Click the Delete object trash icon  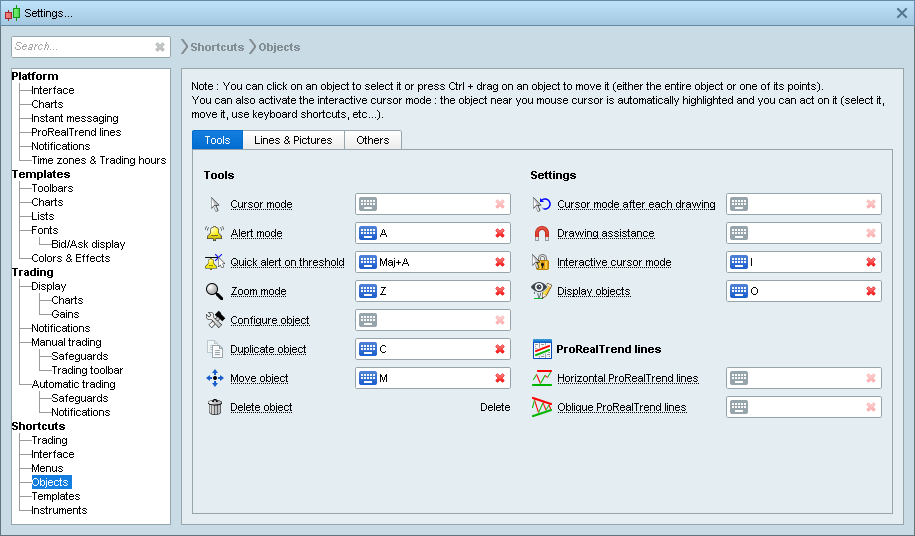[x=214, y=408]
